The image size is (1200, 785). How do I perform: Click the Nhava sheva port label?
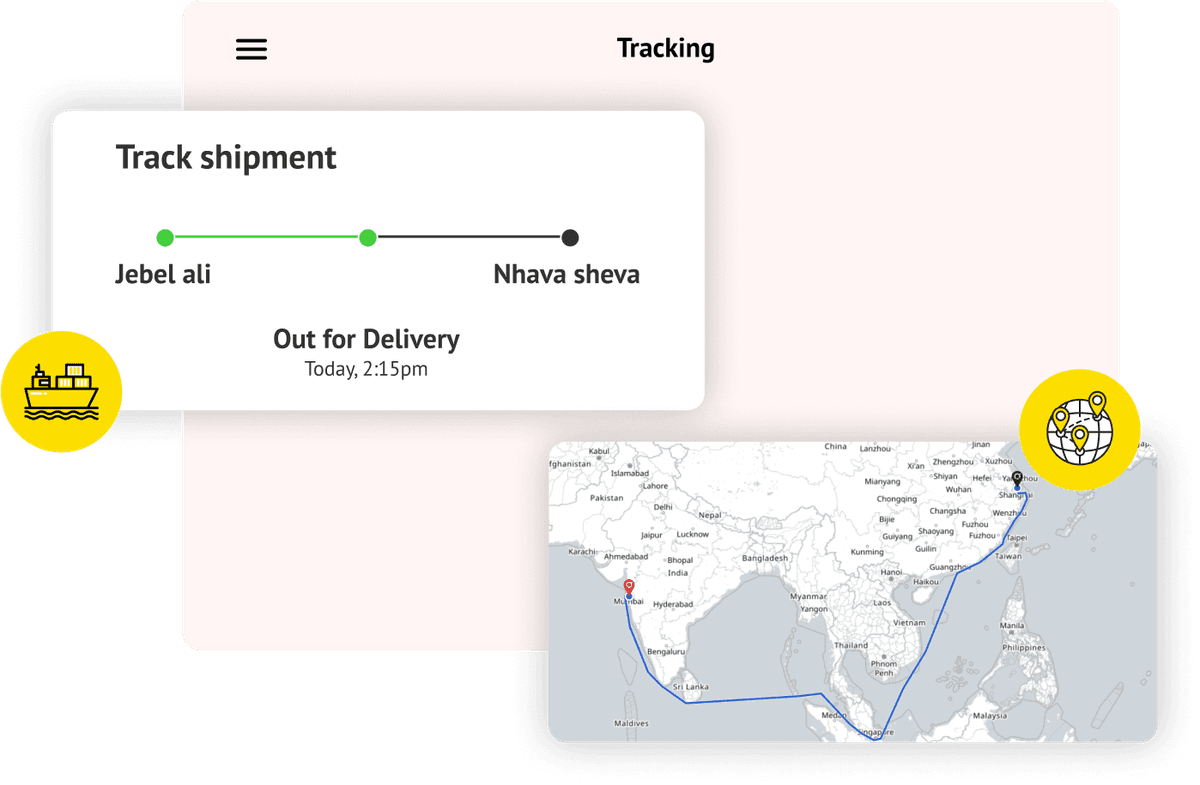tap(566, 275)
